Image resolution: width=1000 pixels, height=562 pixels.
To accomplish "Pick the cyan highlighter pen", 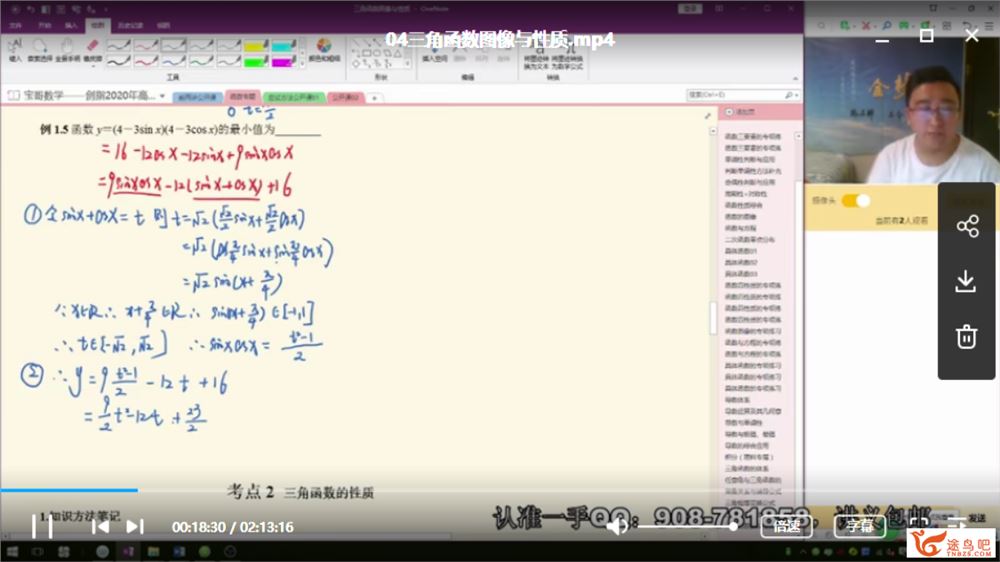I will 283,45.
